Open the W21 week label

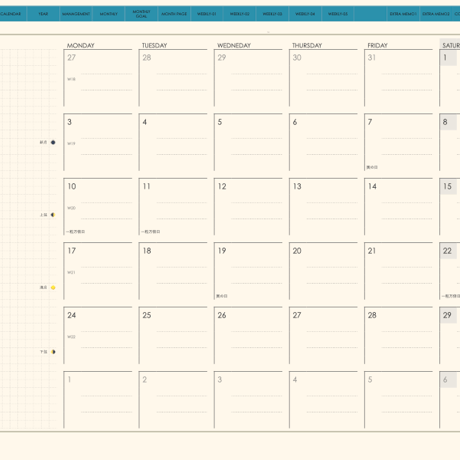71,272
